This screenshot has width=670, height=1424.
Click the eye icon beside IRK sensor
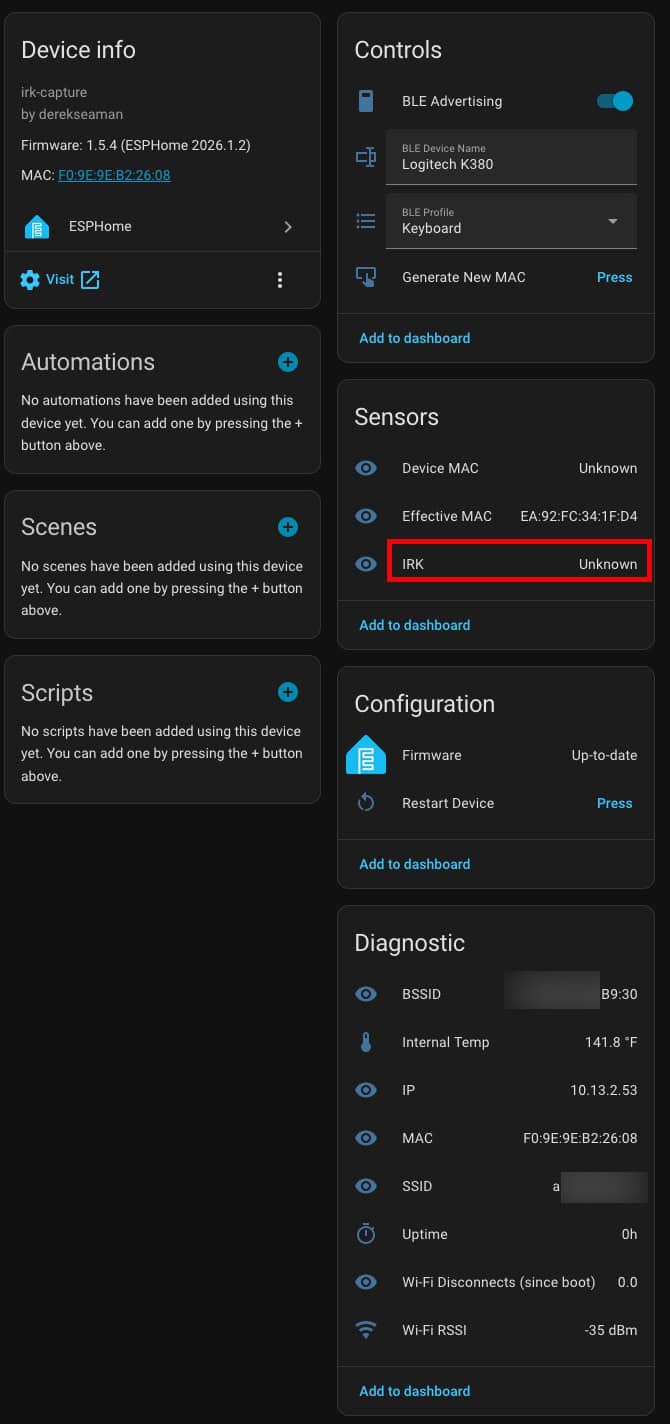coord(366,564)
